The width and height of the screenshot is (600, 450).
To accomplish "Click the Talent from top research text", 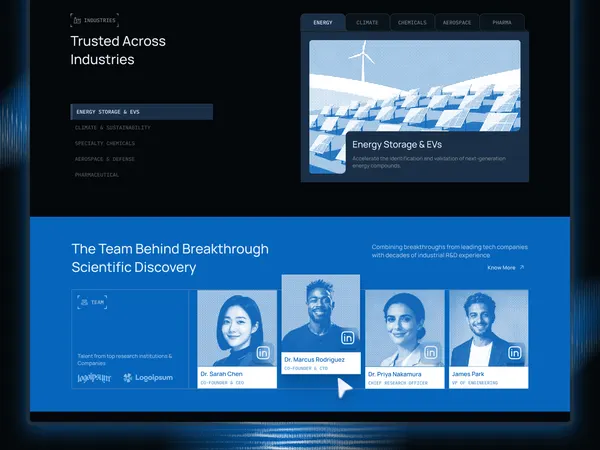I will point(125,360).
